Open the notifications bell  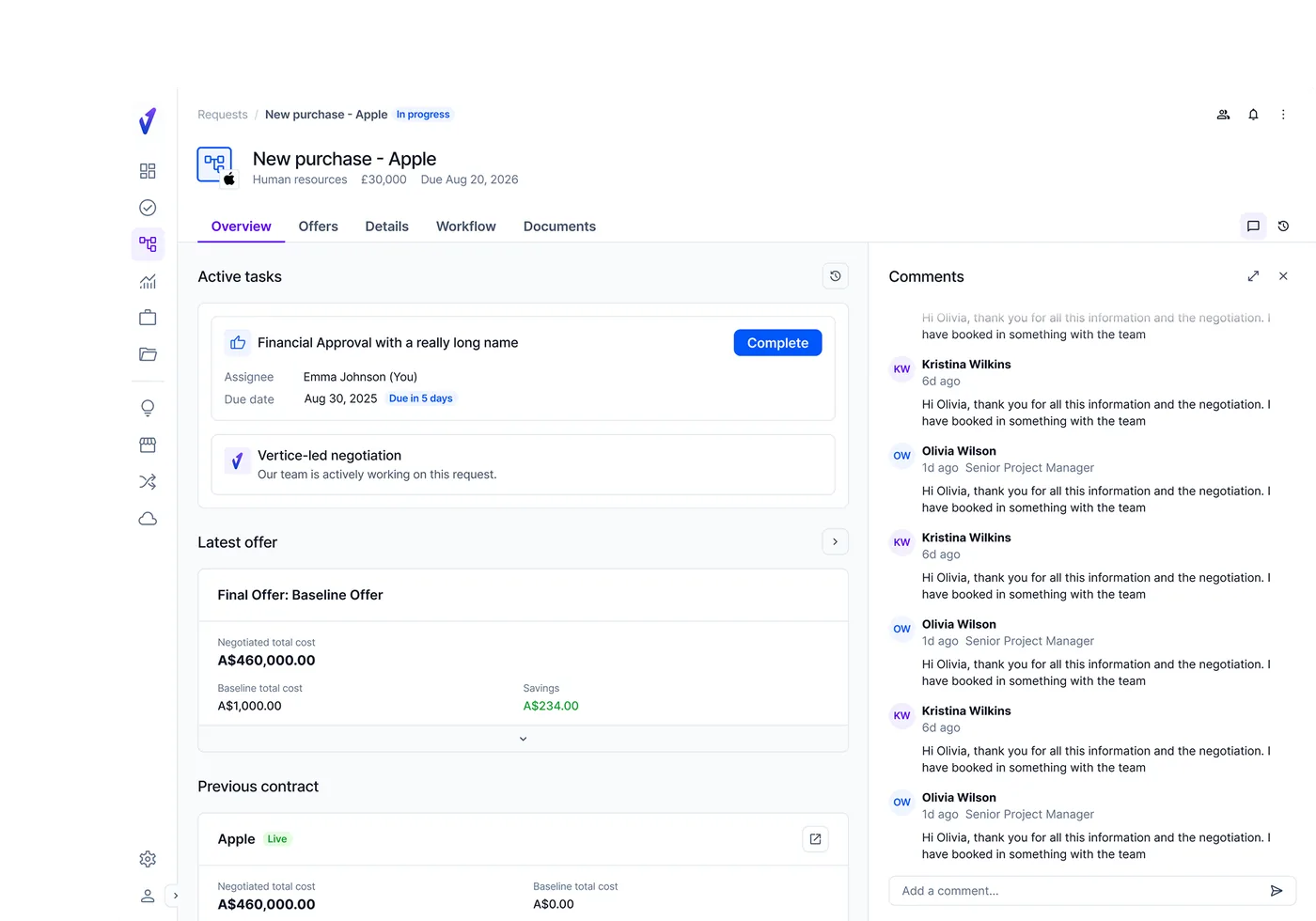point(1253,115)
